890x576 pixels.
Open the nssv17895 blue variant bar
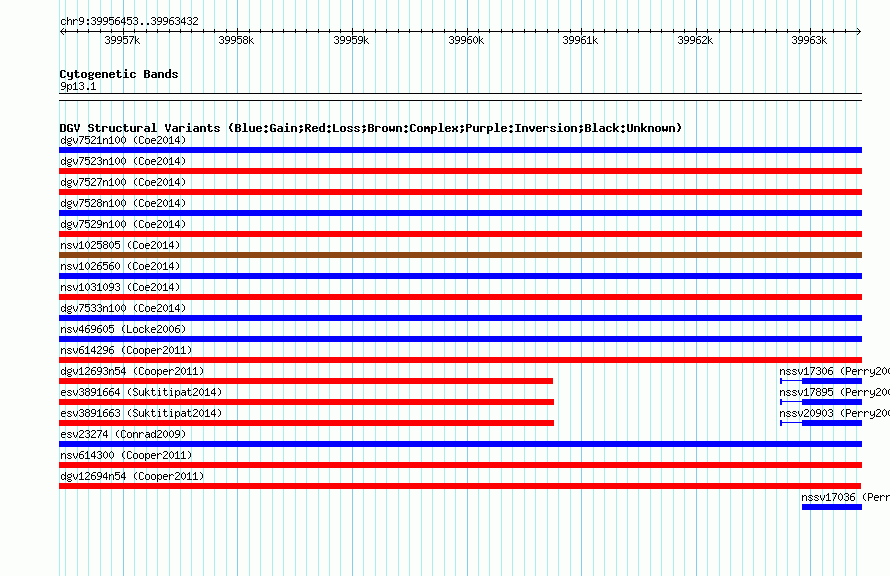tap(832, 402)
